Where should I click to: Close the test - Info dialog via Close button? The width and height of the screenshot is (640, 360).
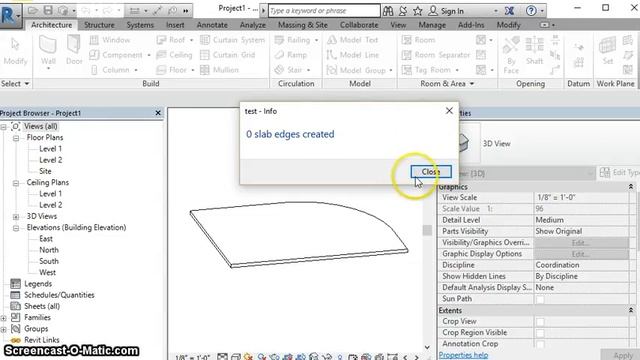coord(431,172)
